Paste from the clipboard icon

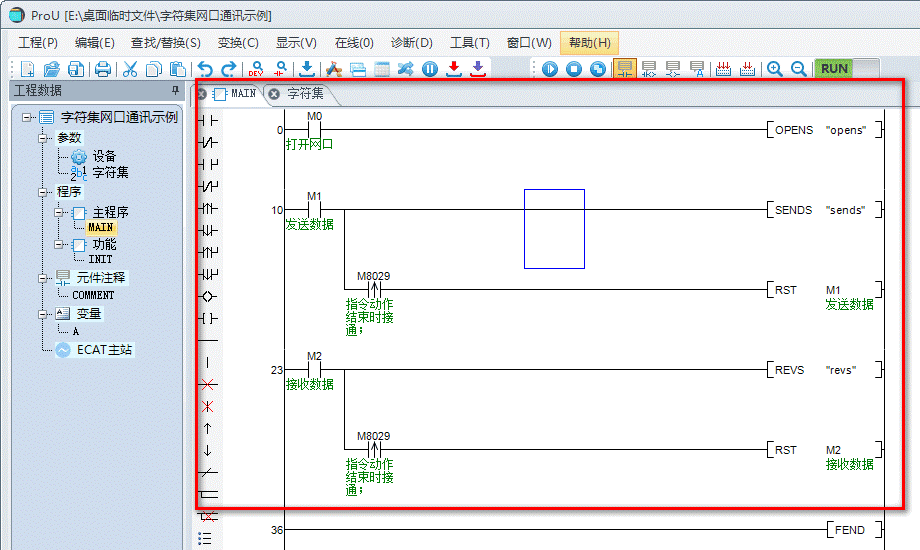tap(178, 69)
